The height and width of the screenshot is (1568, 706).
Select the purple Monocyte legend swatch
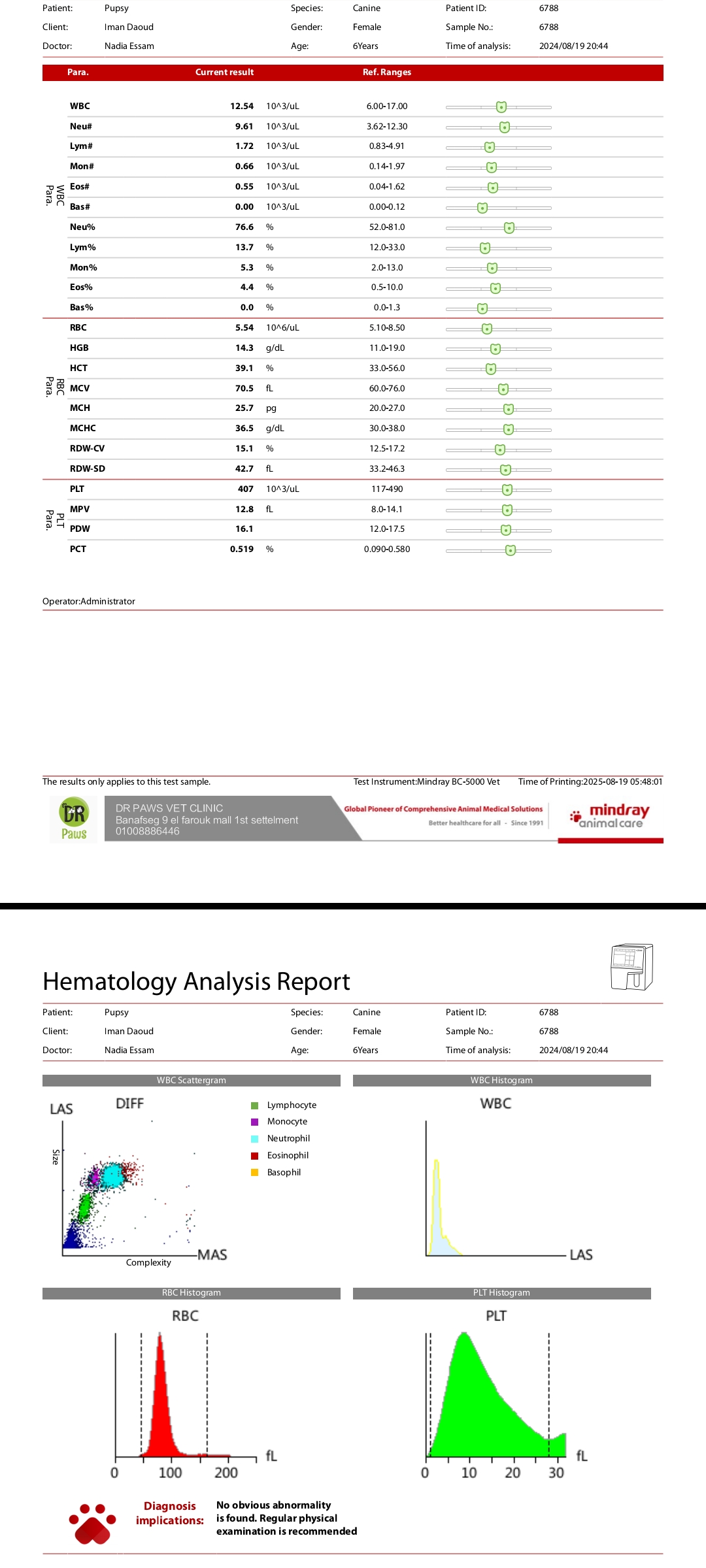tap(255, 1122)
